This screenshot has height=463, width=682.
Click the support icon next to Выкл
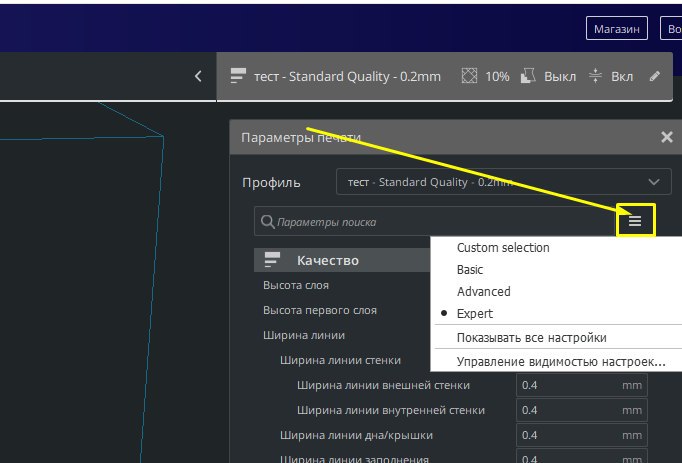pyautogui.click(x=528, y=76)
